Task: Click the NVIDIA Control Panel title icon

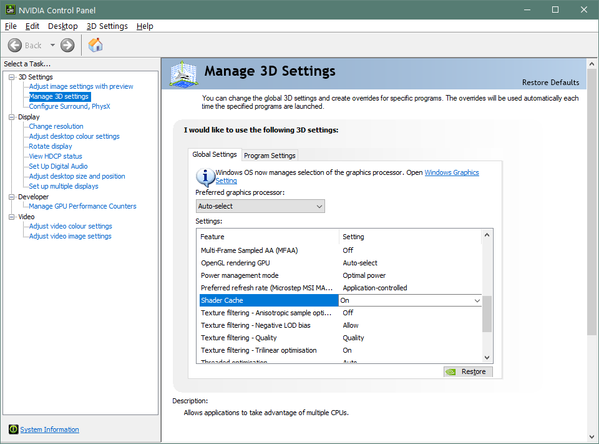Action: tap(10, 10)
